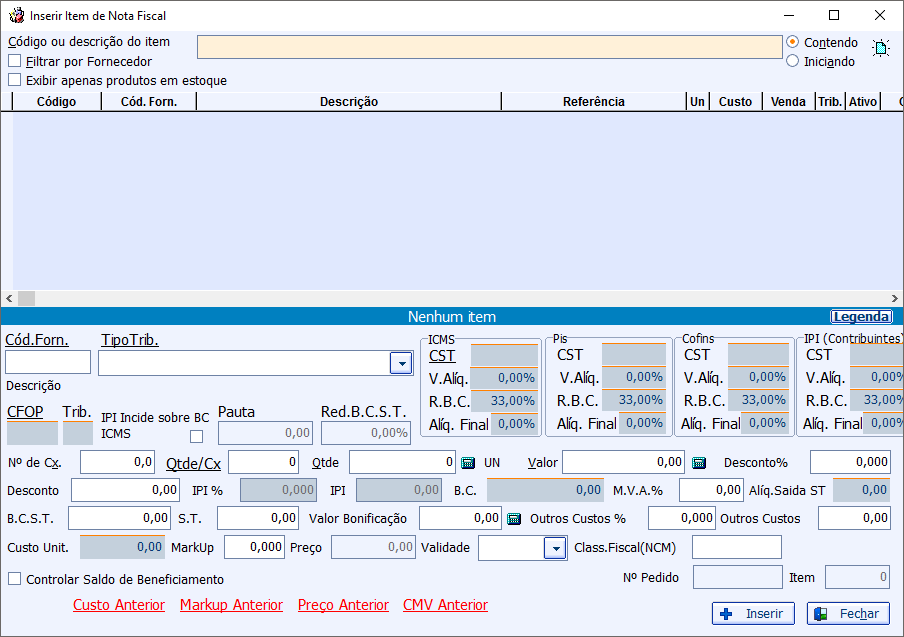Click the Inserir button
904x637 pixels.
pyautogui.click(x=753, y=613)
